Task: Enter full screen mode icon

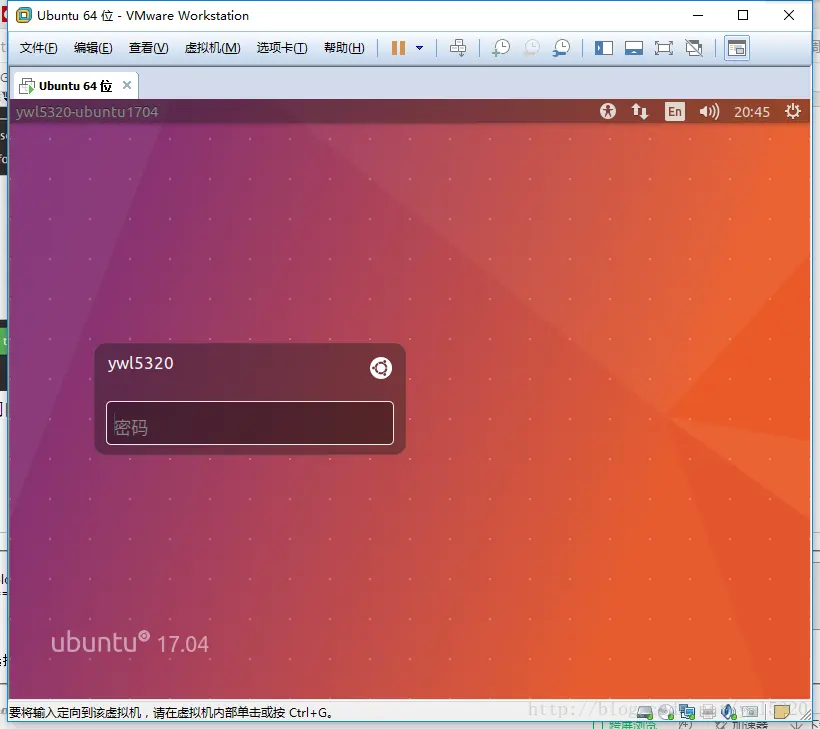Action: click(x=664, y=48)
